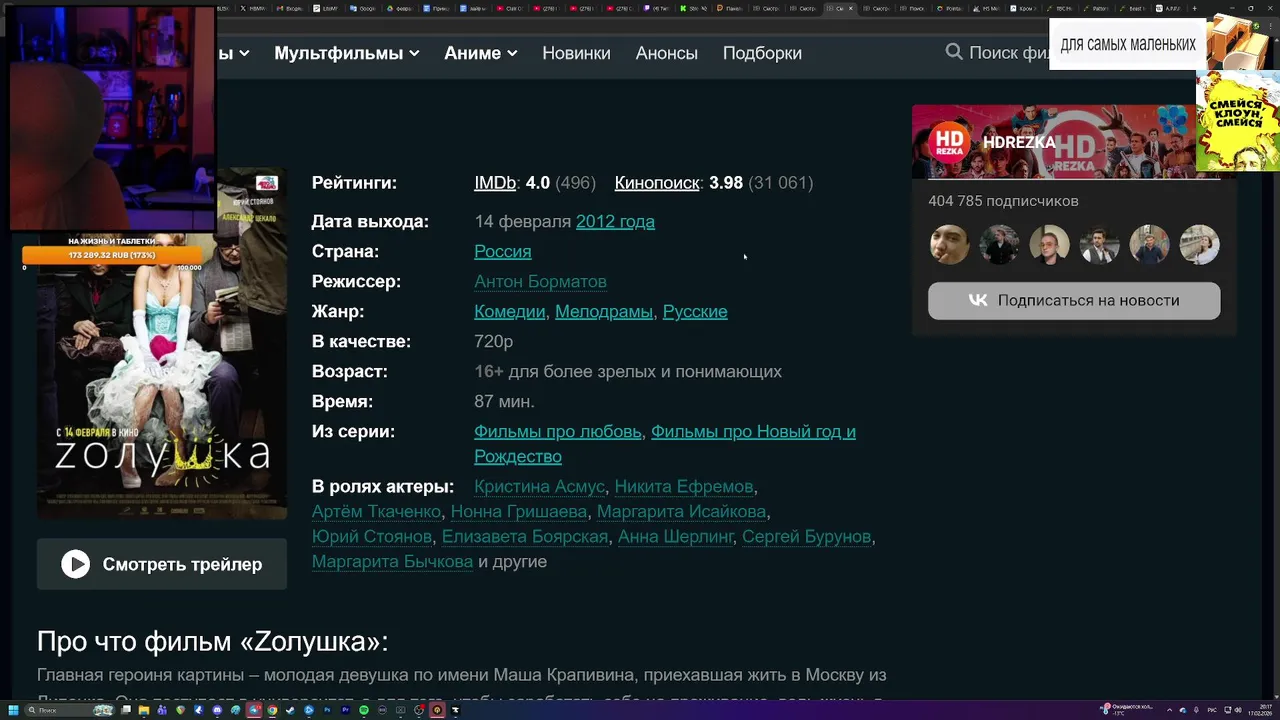1280x720 pixels.
Task: Open Discord from the taskbar
Action: coord(217,710)
